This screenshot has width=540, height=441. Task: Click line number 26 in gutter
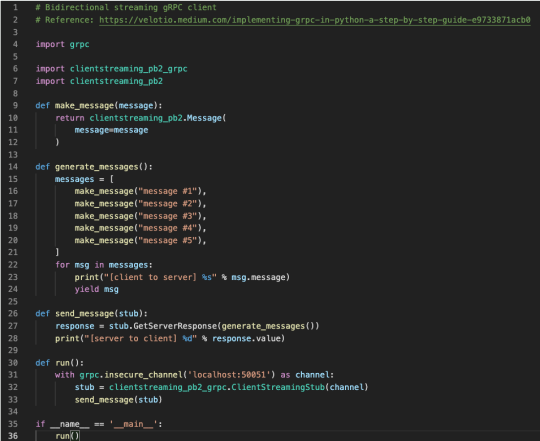13,314
